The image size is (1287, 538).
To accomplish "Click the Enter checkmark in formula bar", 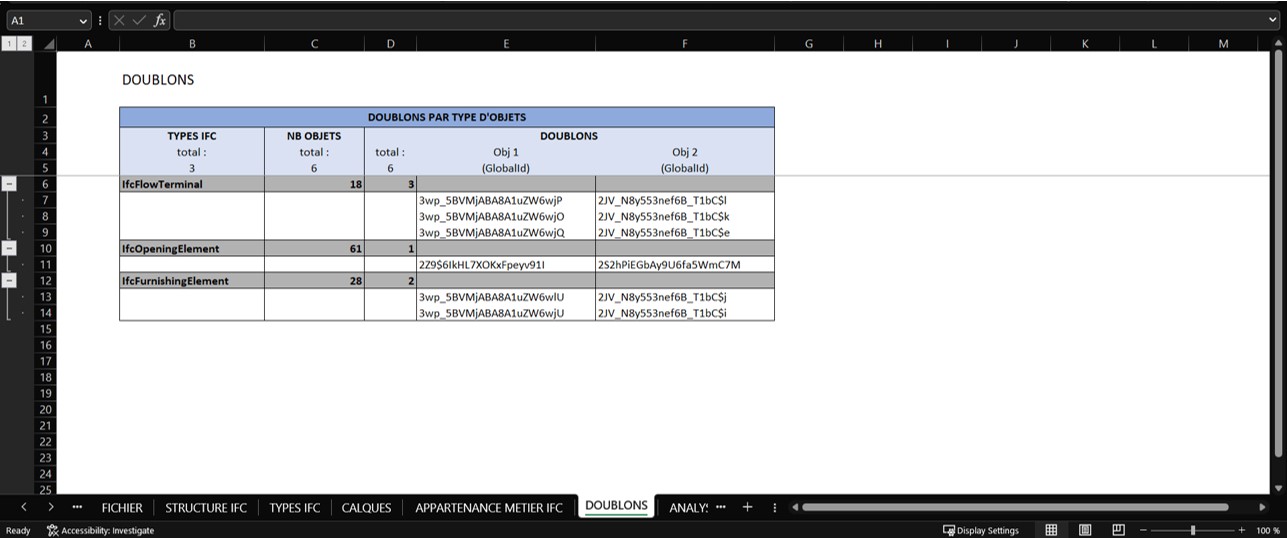I will (x=139, y=20).
